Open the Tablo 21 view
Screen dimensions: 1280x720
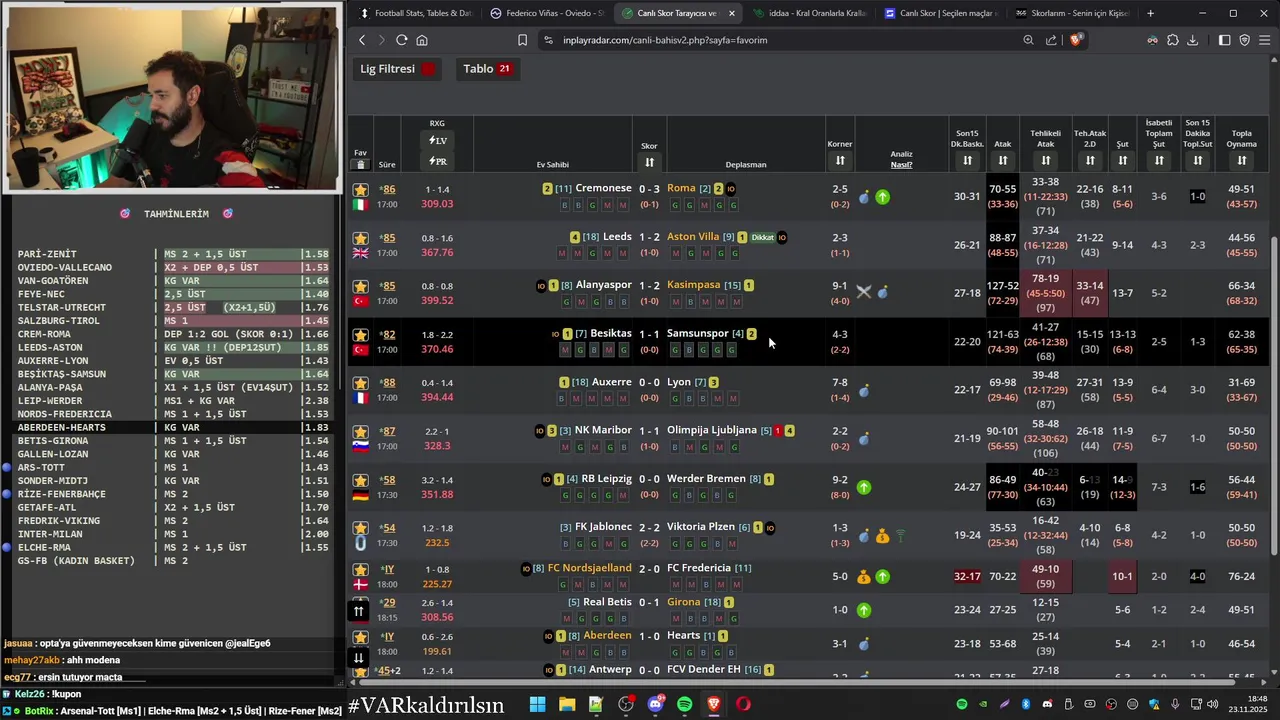(487, 69)
